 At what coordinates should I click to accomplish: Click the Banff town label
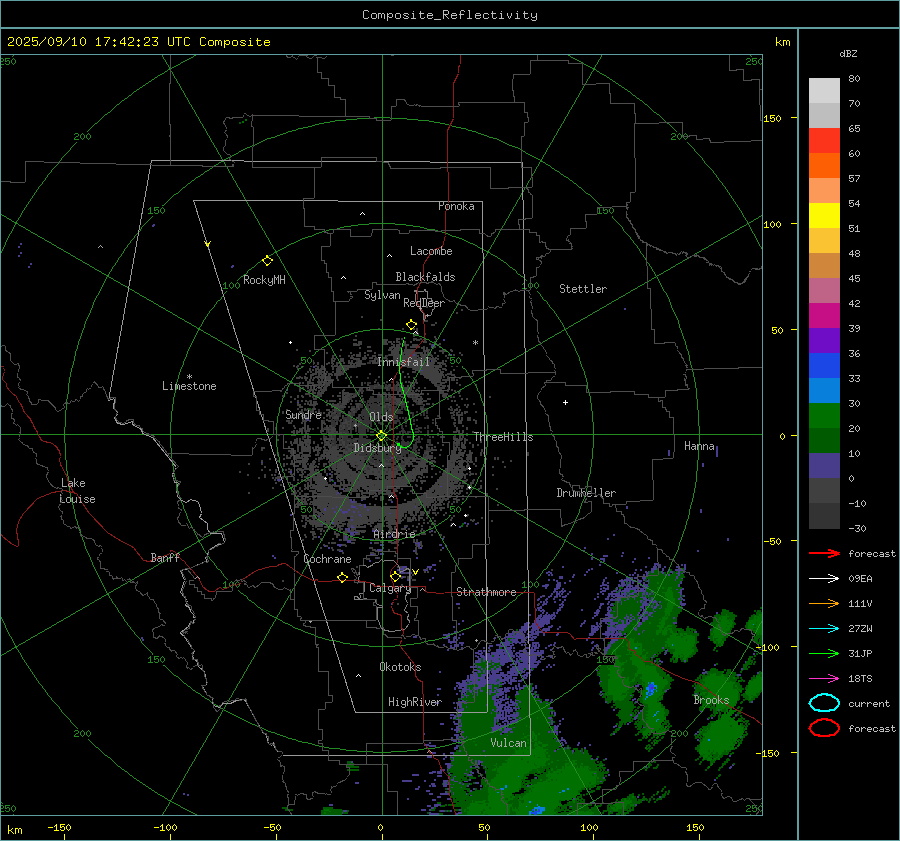pyautogui.click(x=165, y=557)
